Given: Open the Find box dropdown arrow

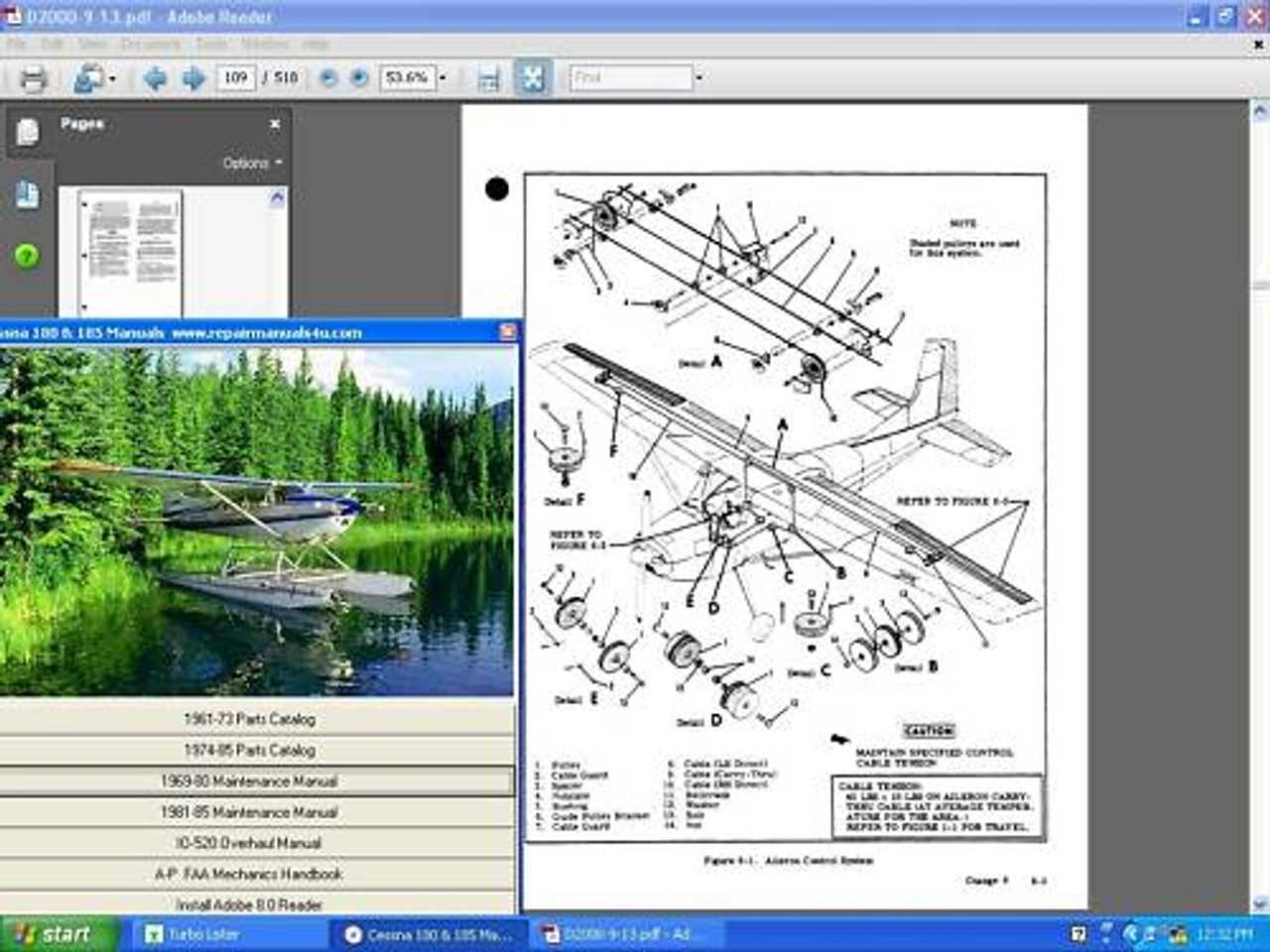Looking at the screenshot, I should point(699,77).
